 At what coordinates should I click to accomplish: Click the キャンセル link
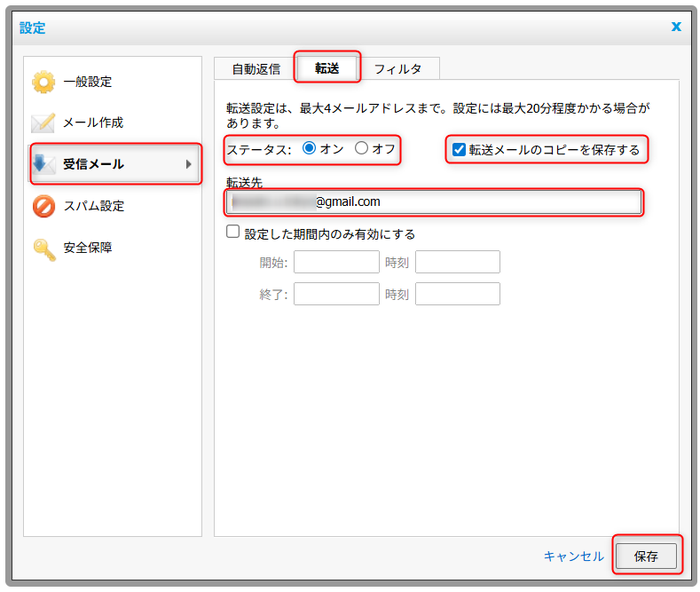[x=574, y=556]
